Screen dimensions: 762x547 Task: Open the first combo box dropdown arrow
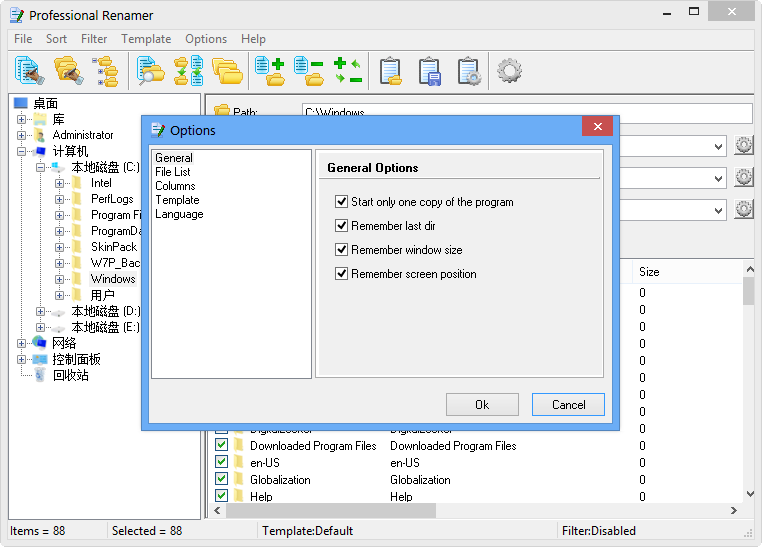pos(718,147)
